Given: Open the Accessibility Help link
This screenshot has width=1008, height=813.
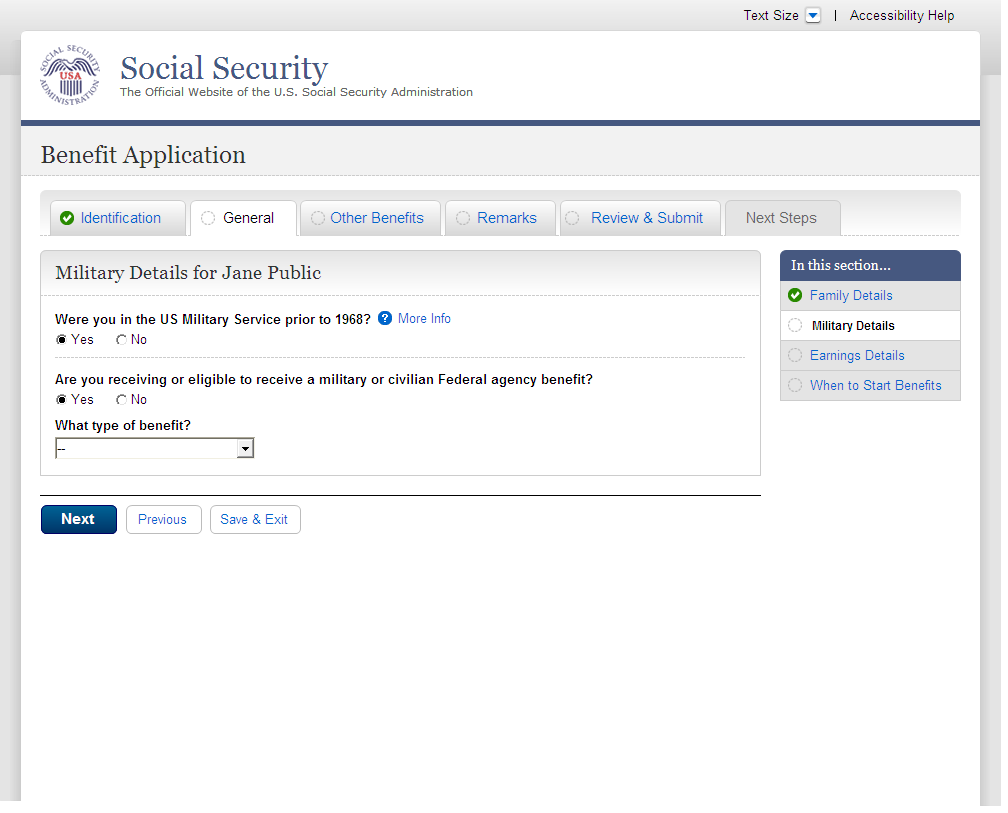Looking at the screenshot, I should point(902,16).
